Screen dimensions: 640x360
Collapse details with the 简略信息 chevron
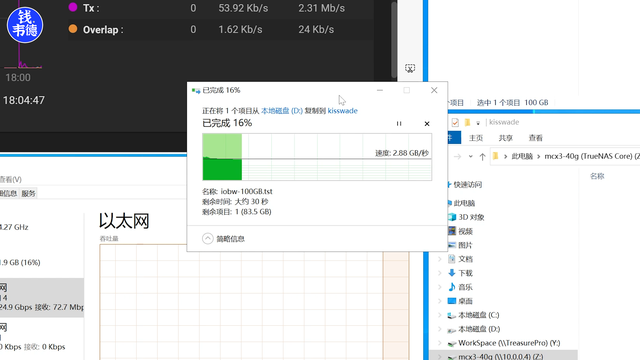coord(208,238)
